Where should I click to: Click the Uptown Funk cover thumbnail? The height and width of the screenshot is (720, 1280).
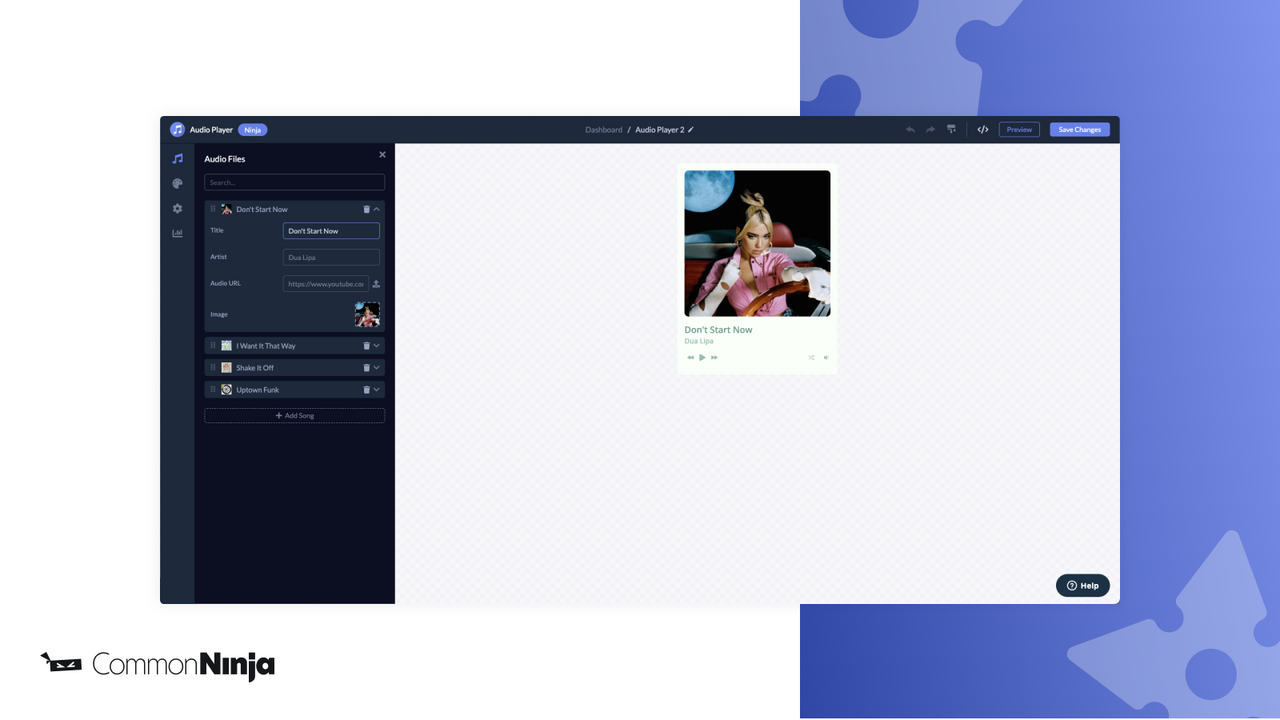226,389
